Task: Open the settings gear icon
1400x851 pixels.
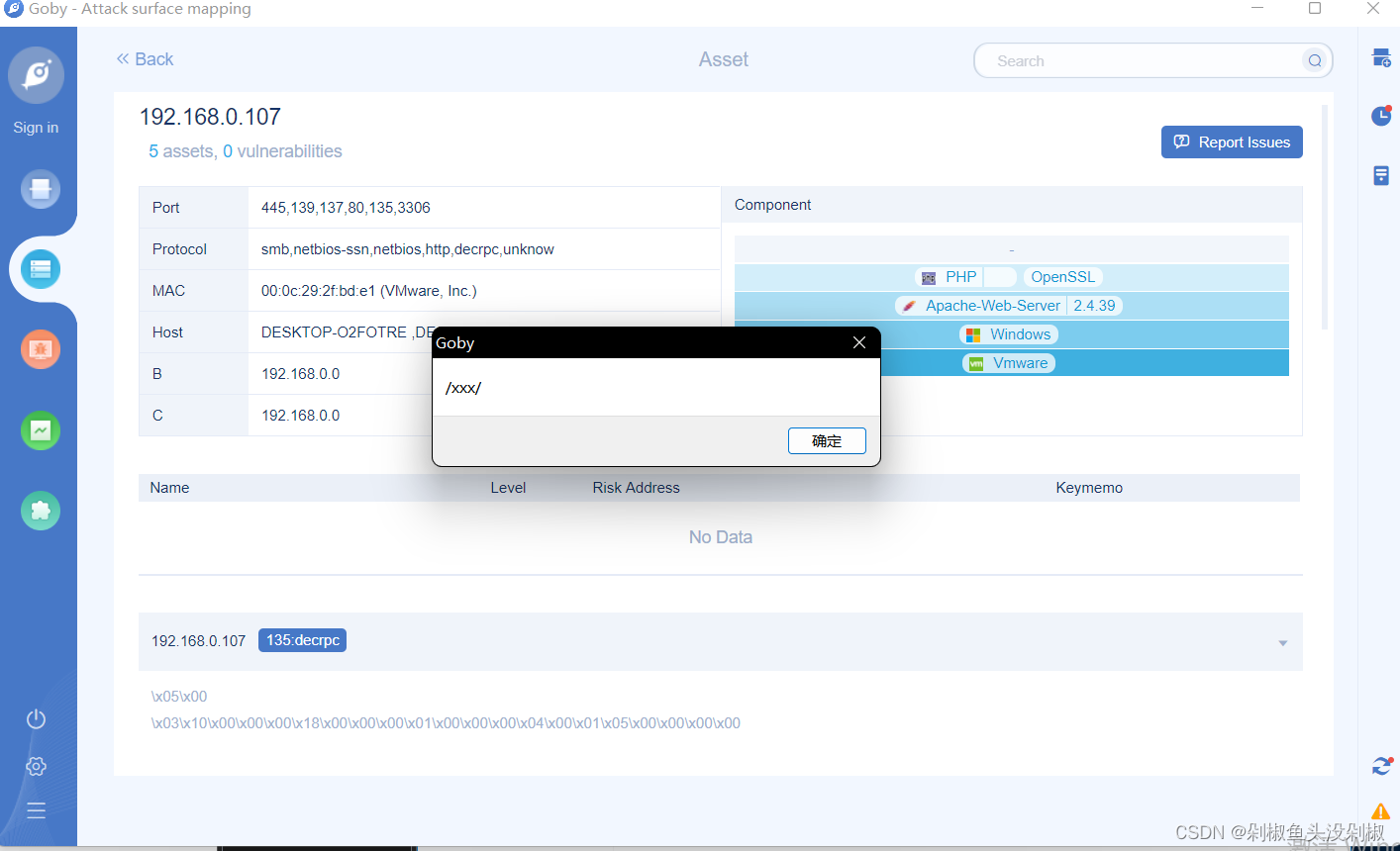Action: (x=37, y=766)
